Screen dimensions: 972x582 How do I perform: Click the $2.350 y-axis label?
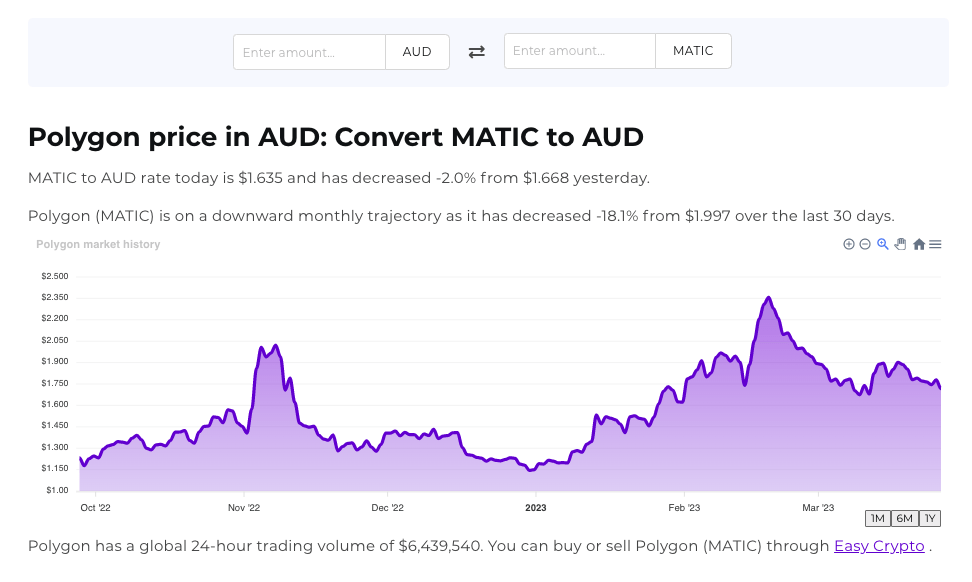point(55,298)
